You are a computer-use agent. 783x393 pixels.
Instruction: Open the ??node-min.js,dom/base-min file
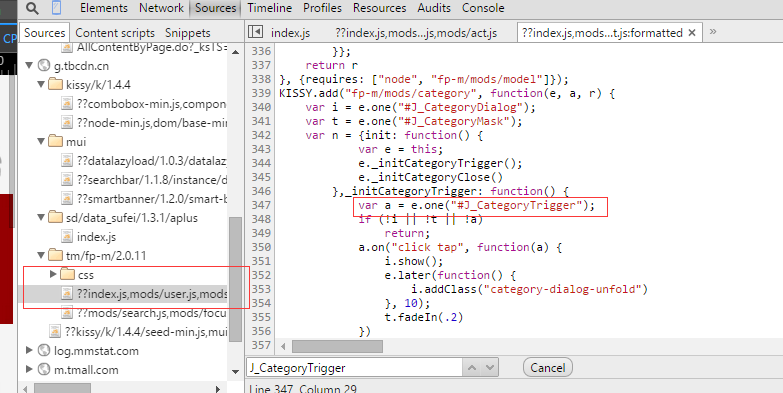pos(152,123)
